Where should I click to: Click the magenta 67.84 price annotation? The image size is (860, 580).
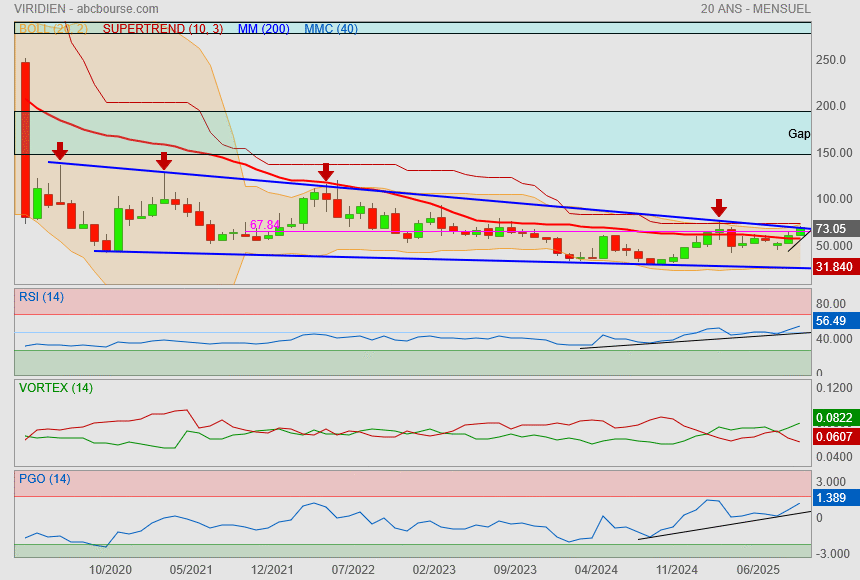click(x=265, y=225)
